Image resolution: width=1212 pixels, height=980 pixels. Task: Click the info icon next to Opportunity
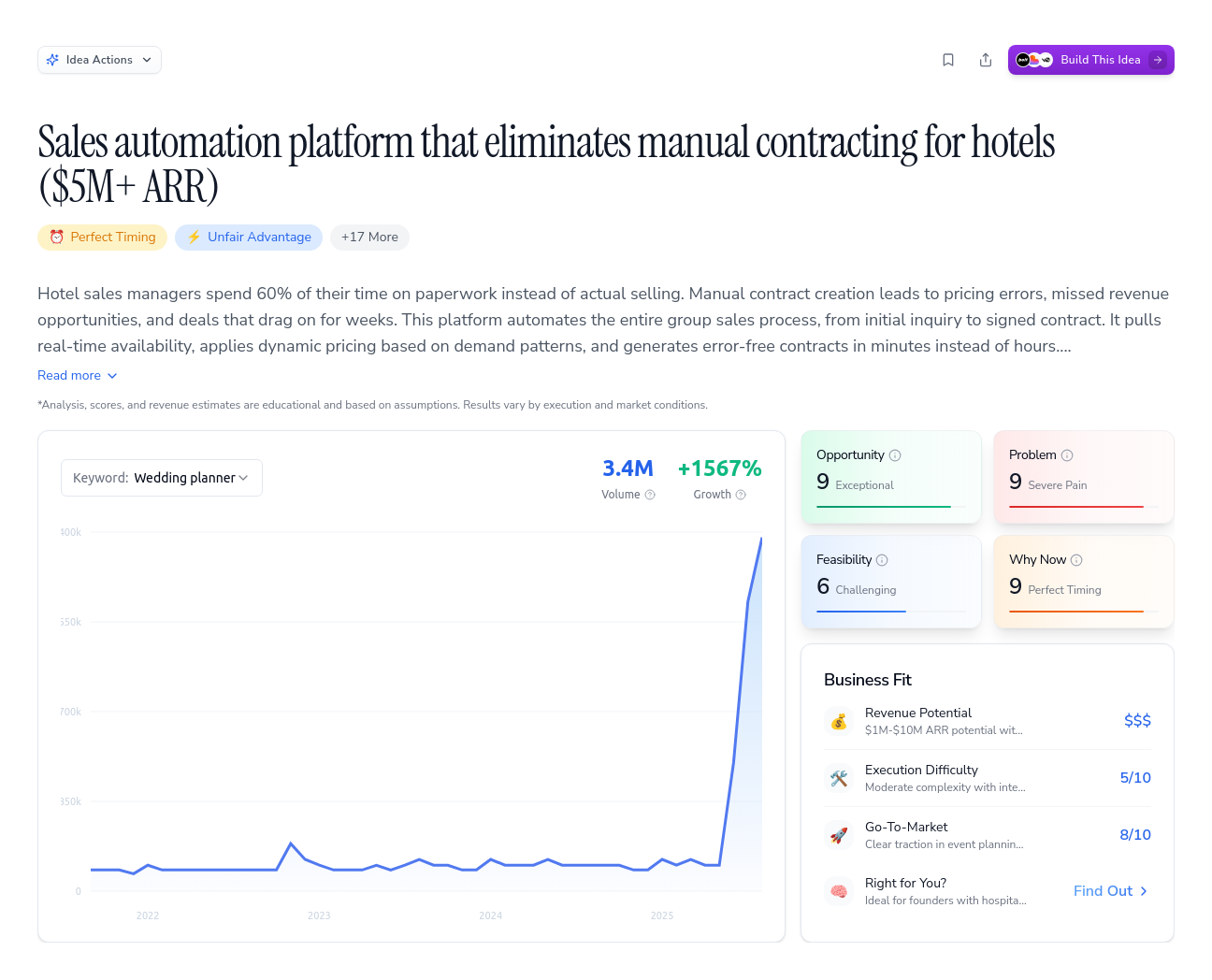[895, 455]
